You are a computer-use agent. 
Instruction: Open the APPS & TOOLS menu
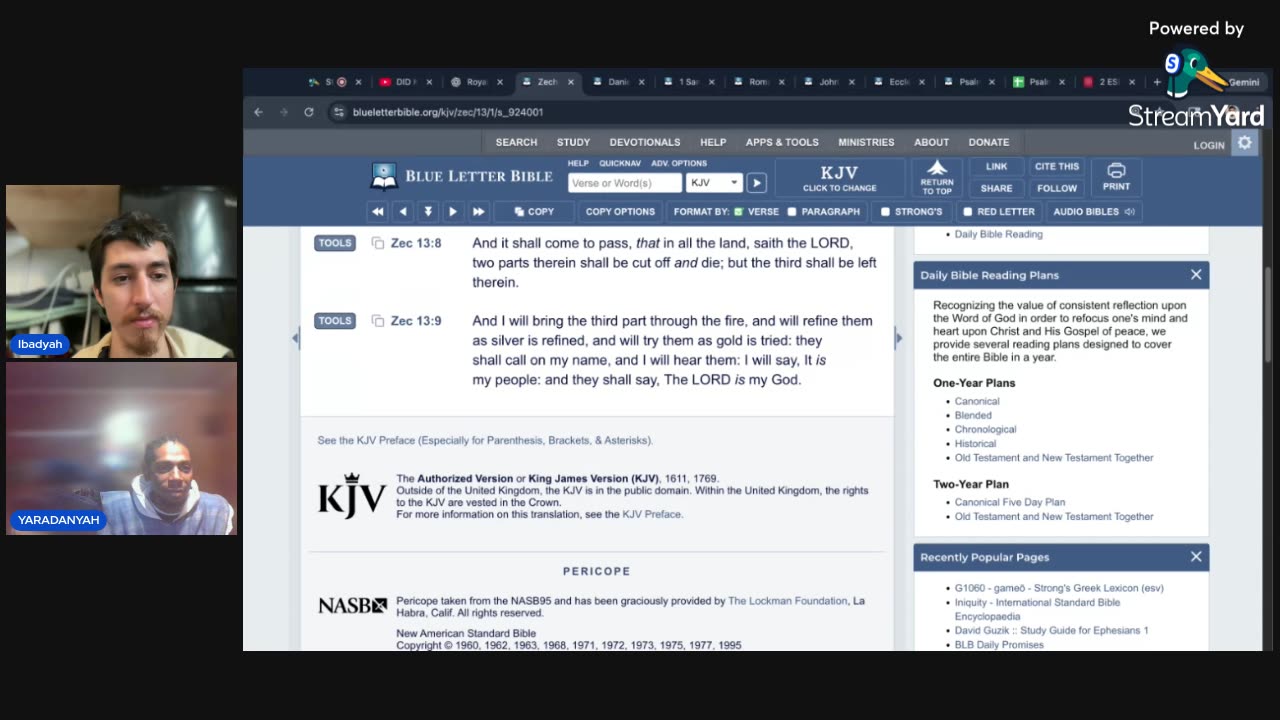coord(782,142)
